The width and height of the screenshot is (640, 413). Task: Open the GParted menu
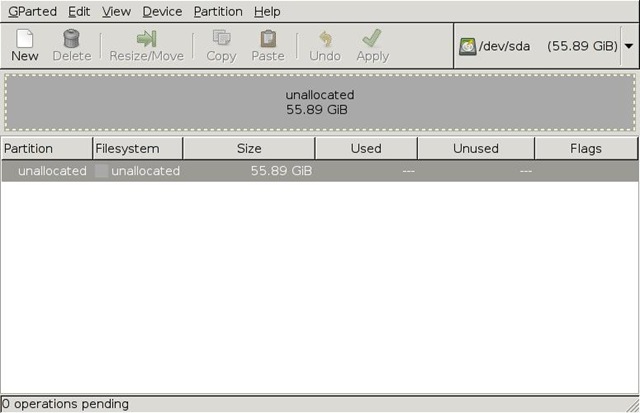(32, 11)
